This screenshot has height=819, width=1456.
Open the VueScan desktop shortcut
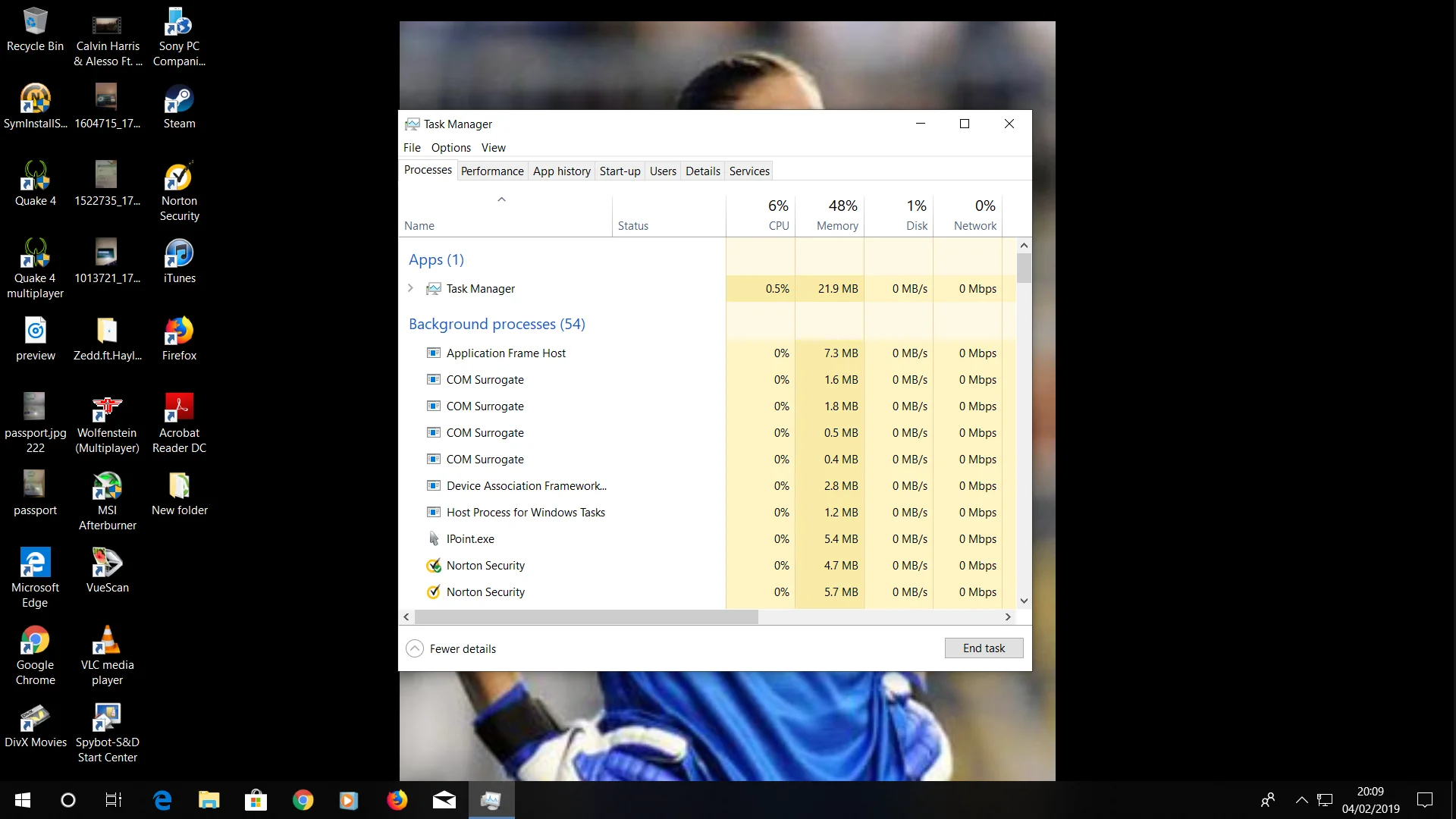point(107,571)
